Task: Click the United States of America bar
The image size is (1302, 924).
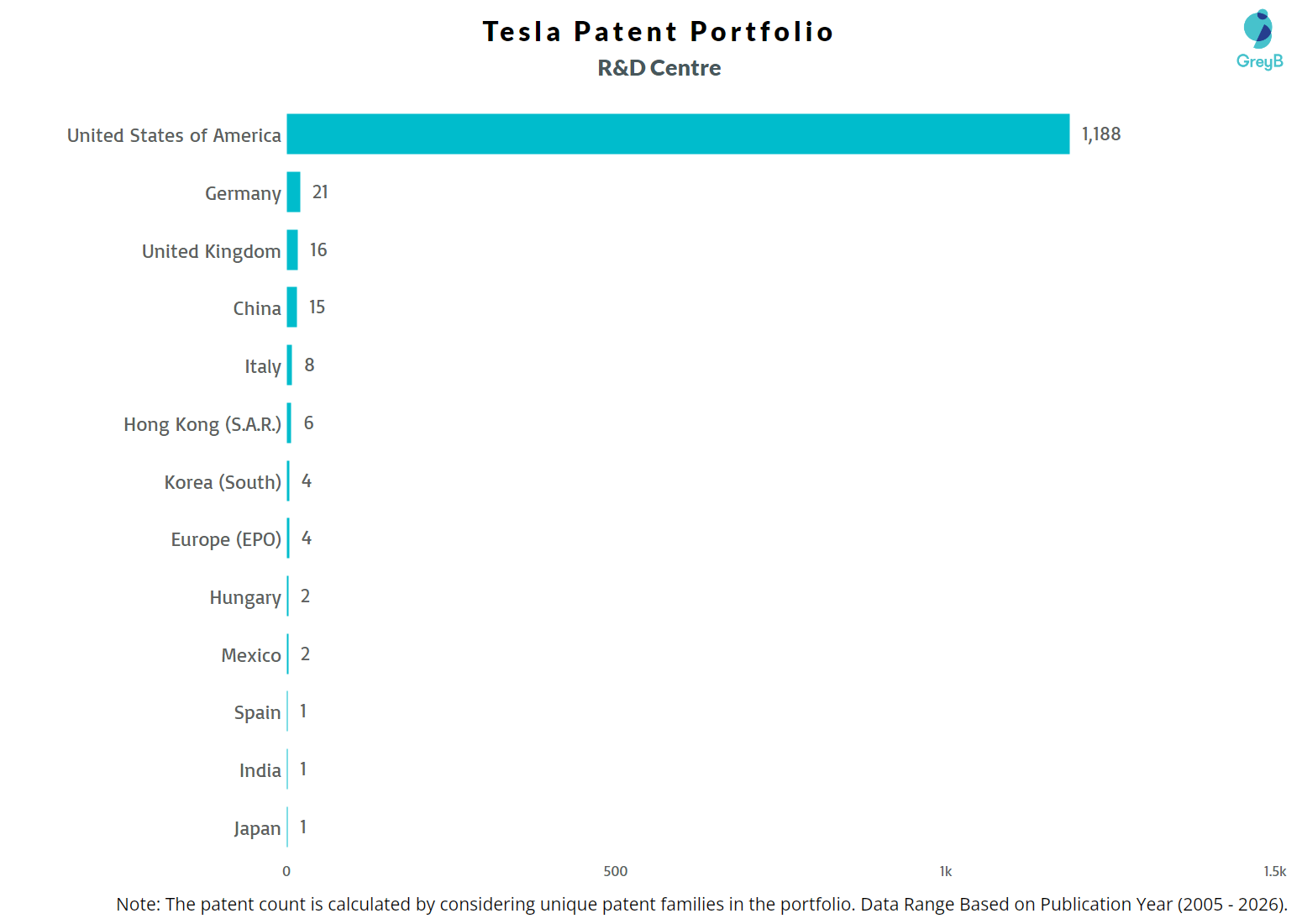Action: click(x=678, y=134)
